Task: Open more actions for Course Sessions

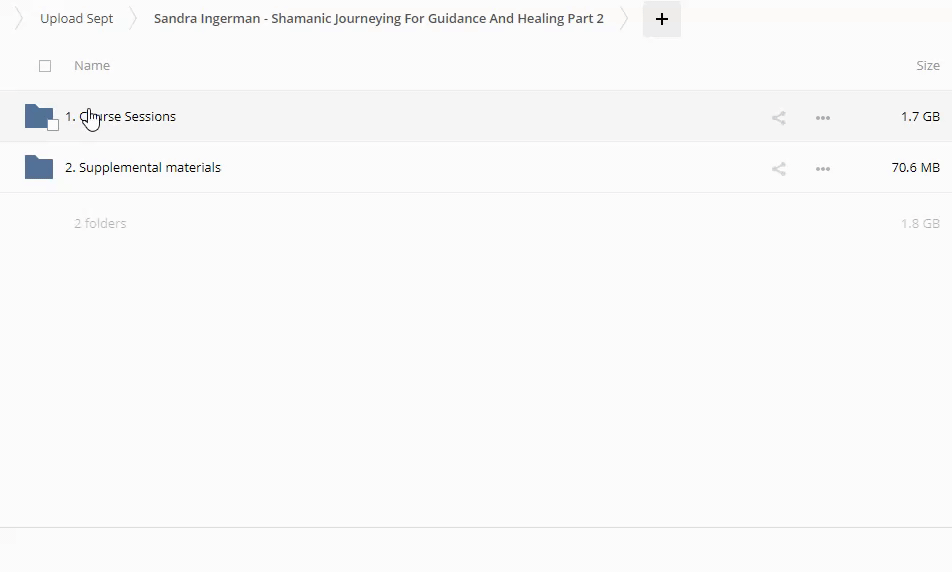Action: click(x=822, y=118)
